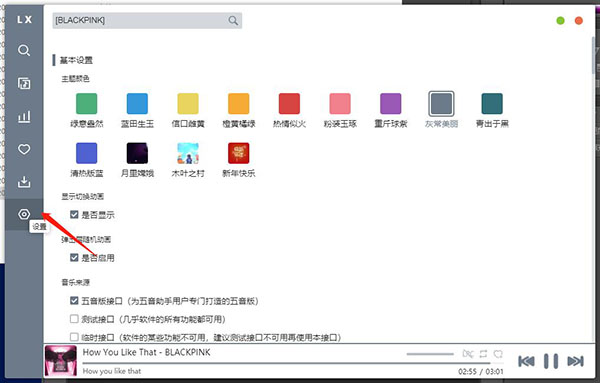
Task: Click the 主题颜色 label
Action: click(x=75, y=79)
